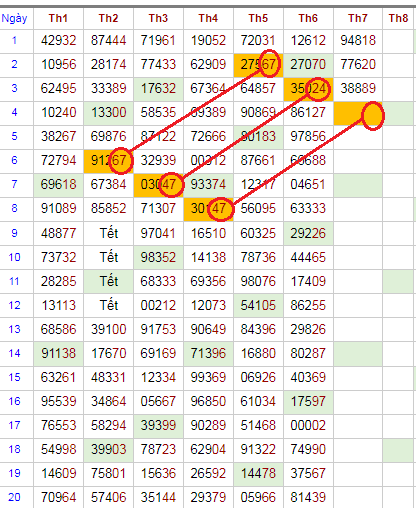Click highlighted cell 29226
The image size is (416, 508).
click(x=308, y=233)
